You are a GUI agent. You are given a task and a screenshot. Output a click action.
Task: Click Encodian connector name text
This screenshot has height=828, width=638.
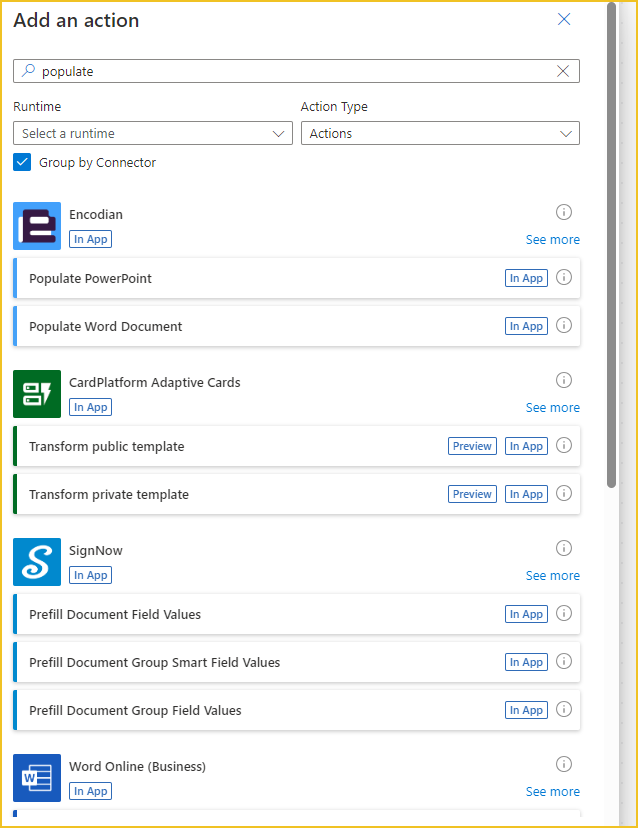point(96,214)
